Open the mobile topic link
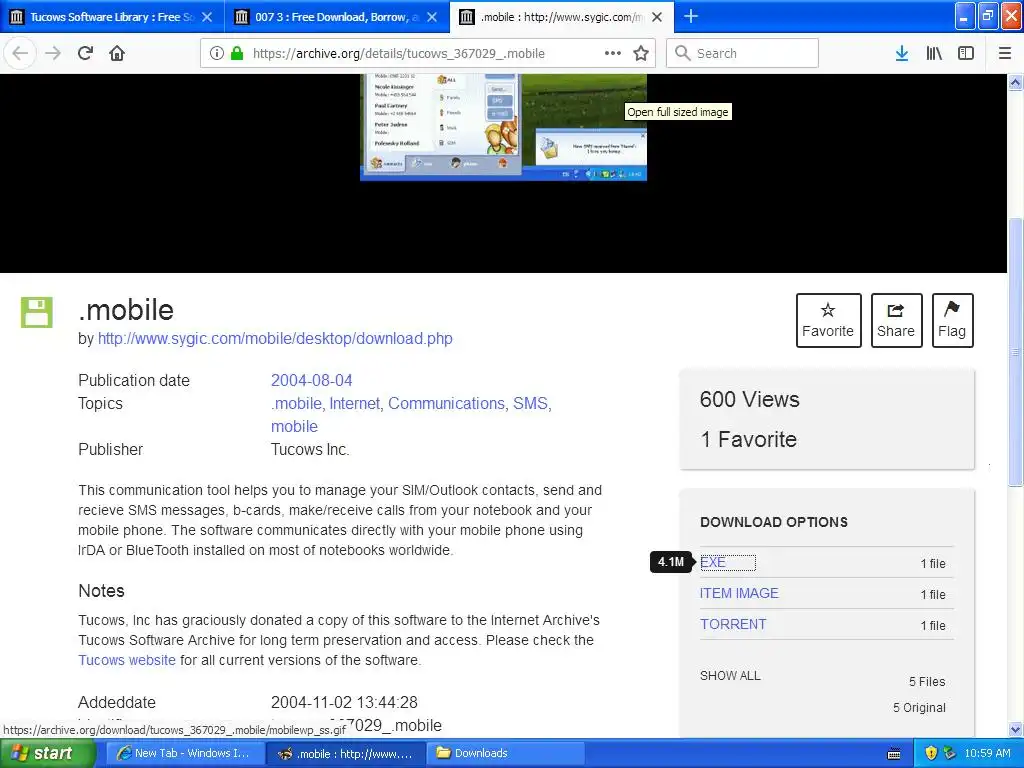This screenshot has width=1024, height=768. 295,426
